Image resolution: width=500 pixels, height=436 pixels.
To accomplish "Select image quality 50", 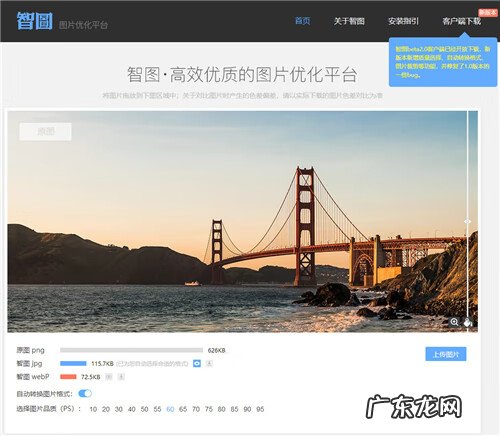I will point(144,409).
